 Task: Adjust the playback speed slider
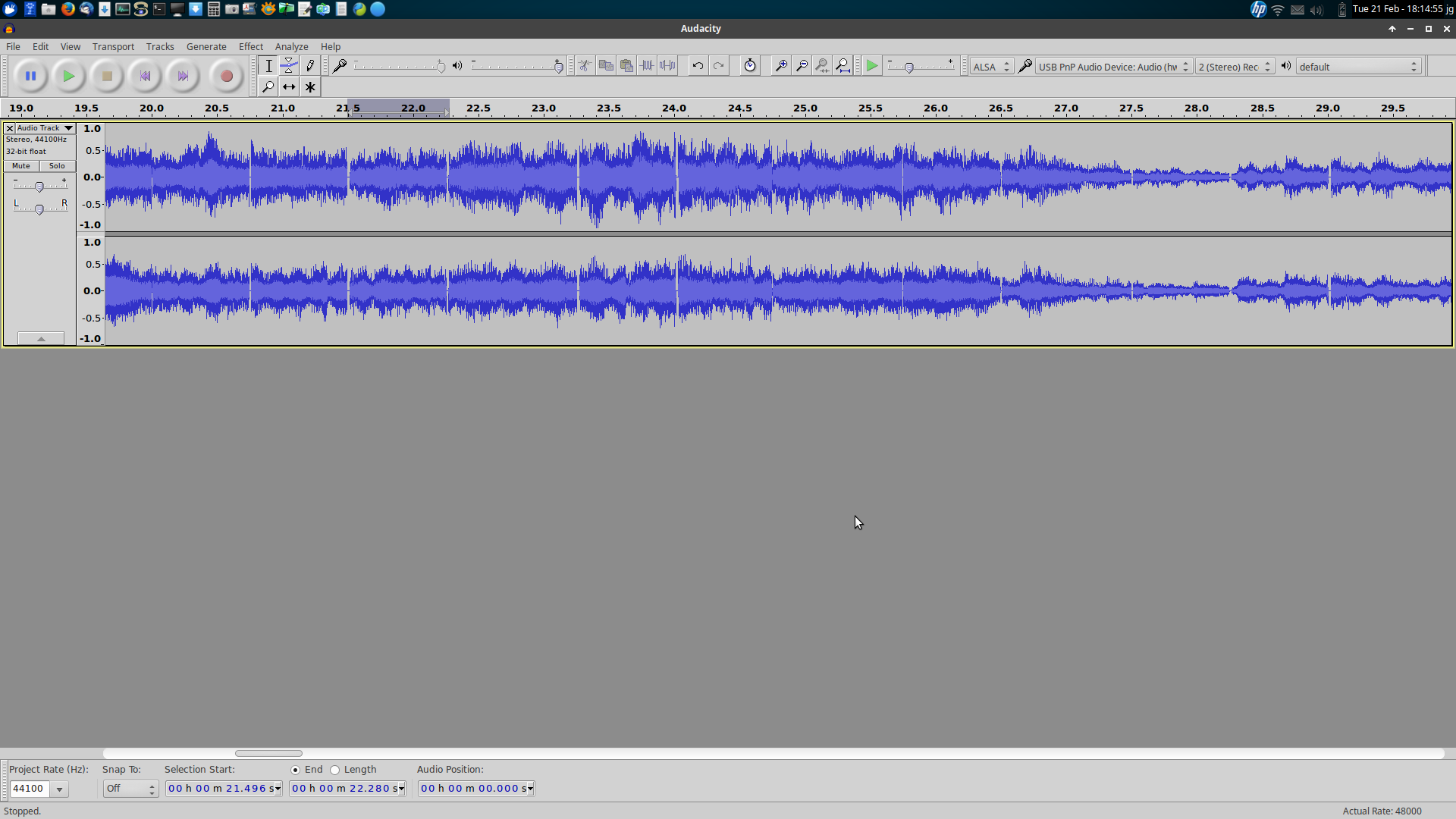pyautogui.click(x=921, y=67)
